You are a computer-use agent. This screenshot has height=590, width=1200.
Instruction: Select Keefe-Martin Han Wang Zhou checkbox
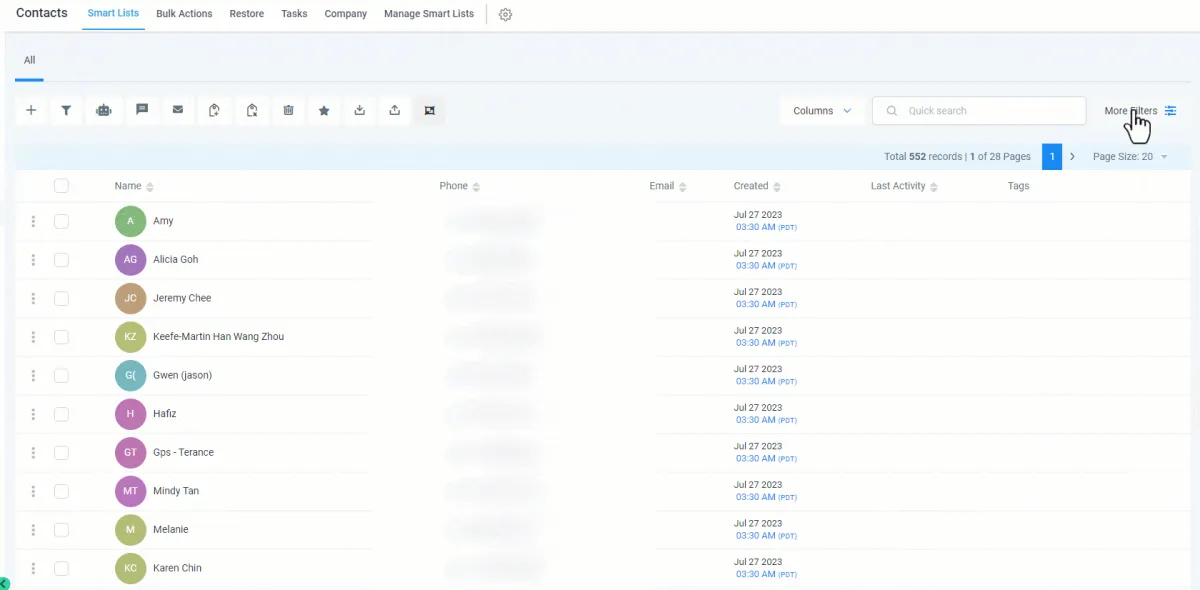pyautogui.click(x=61, y=337)
